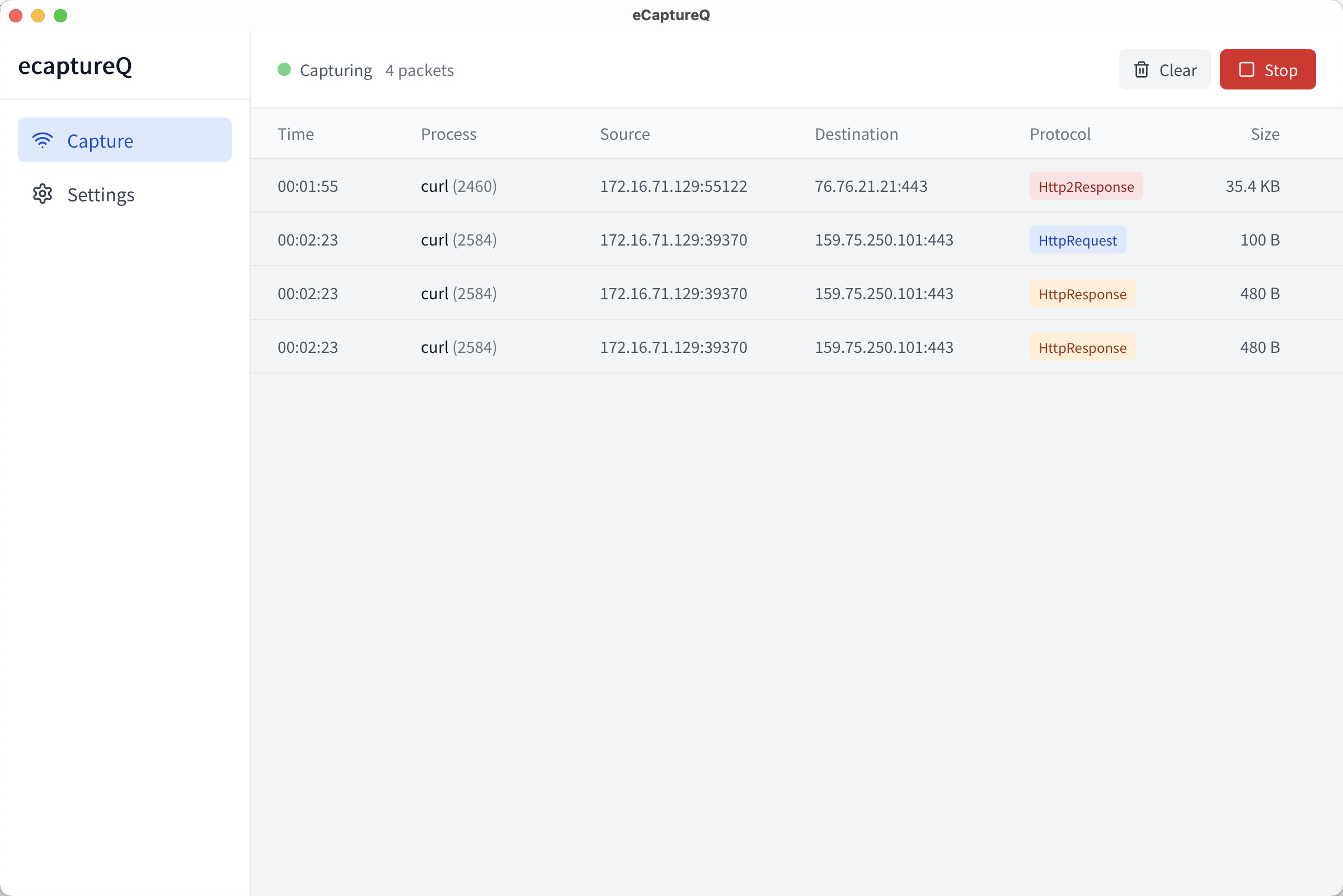Click the Protocol column header
Screen dimensions: 1343x896
point(1059,134)
